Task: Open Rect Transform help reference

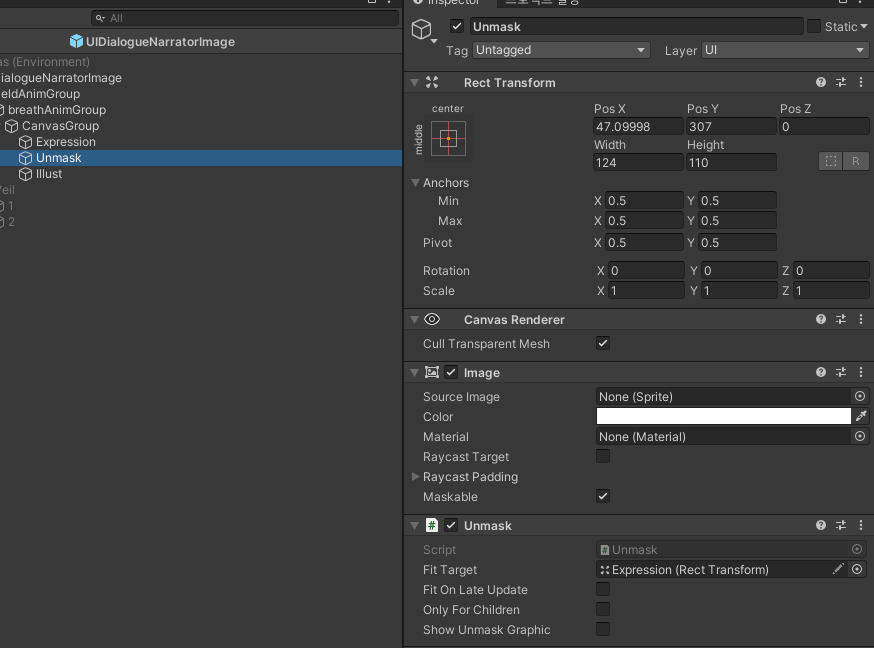Action: click(x=820, y=82)
